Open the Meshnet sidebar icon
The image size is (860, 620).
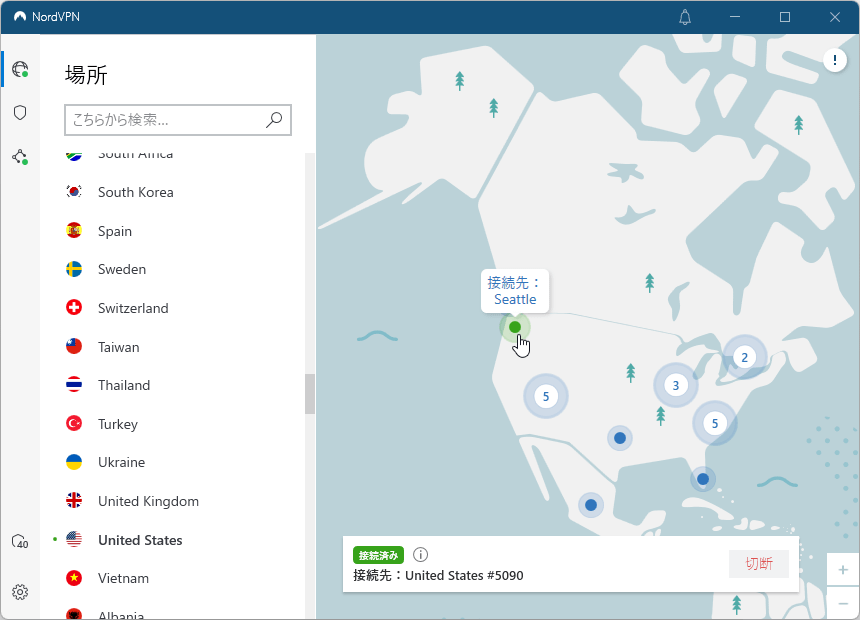pos(20,157)
